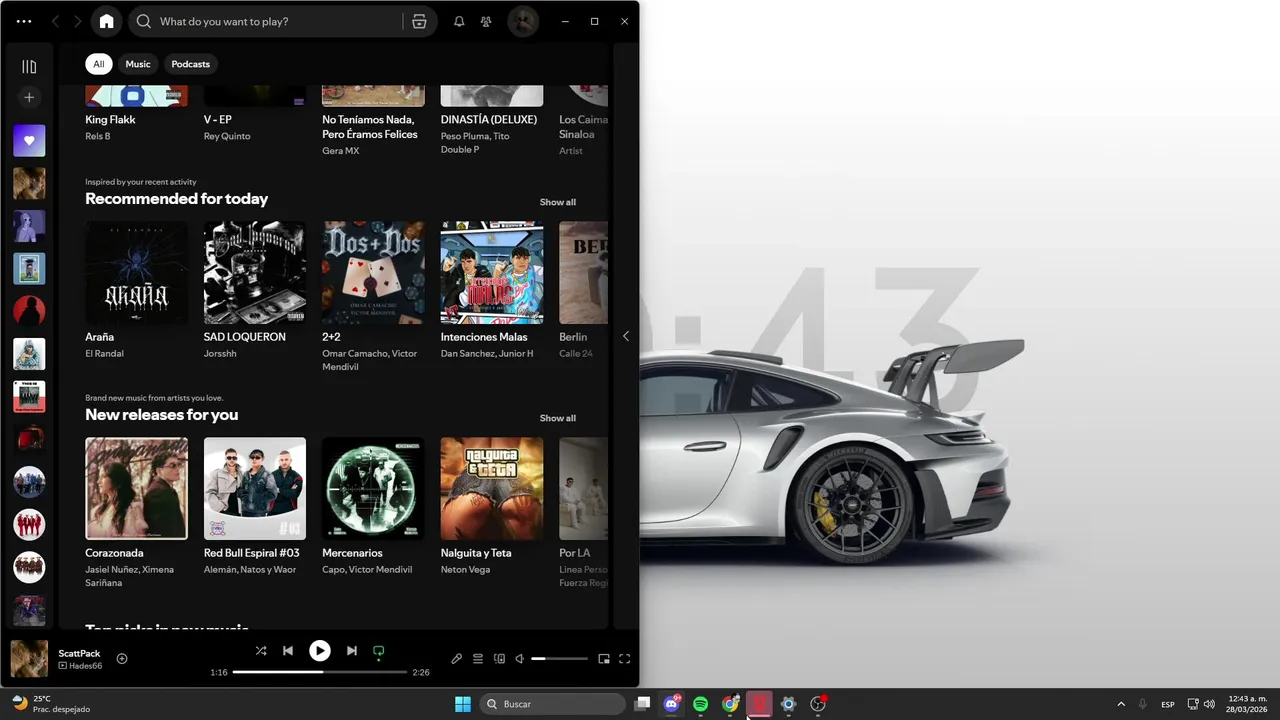The image size is (1280, 720).
Task: Click the taskbar Buscar search box
Action: (553, 704)
